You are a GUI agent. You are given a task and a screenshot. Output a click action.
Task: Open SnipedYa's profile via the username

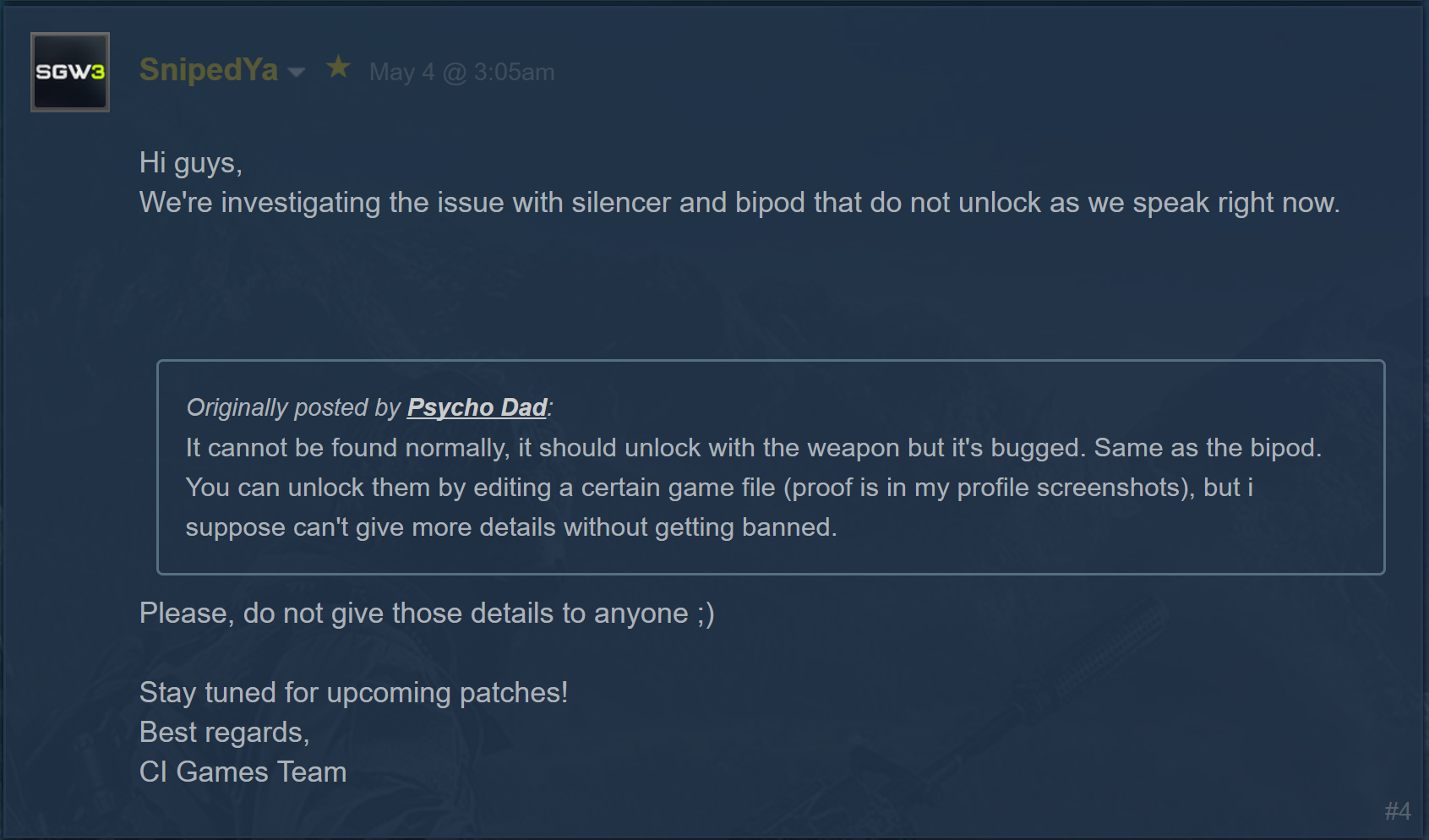coord(208,70)
